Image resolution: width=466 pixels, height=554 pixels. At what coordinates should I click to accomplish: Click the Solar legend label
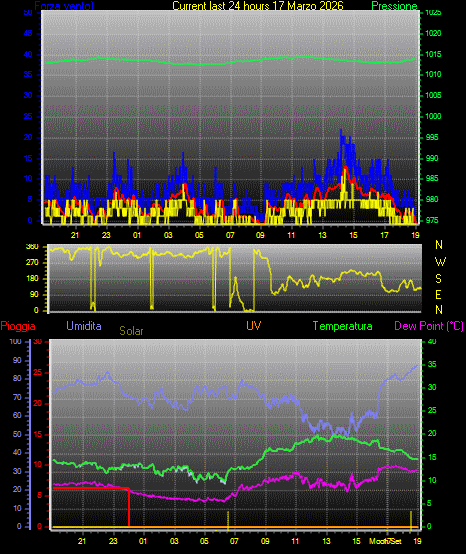click(131, 331)
